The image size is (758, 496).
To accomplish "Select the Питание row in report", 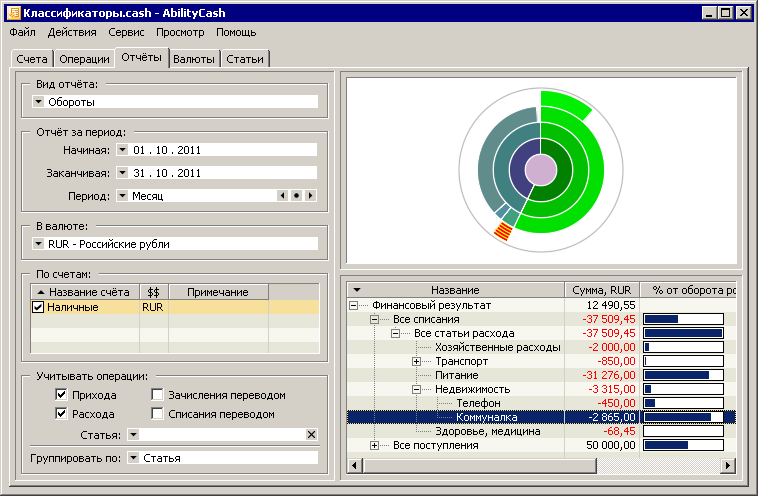I will coord(456,375).
